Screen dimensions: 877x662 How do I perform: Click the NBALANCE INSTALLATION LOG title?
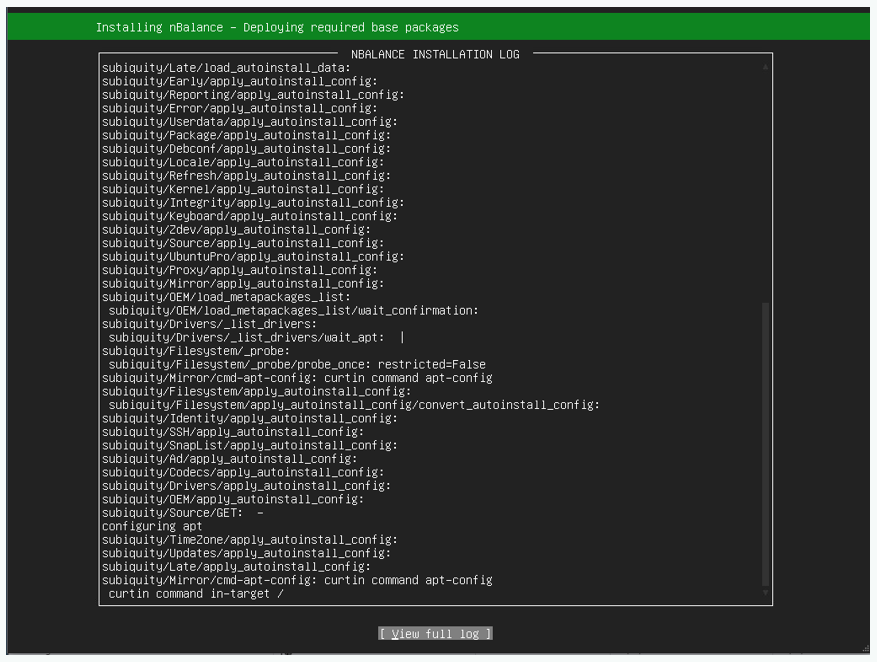tap(436, 54)
